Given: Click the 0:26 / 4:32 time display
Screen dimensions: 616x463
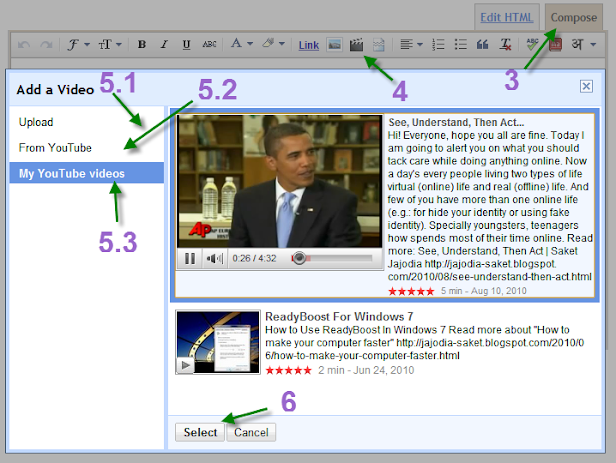Looking at the screenshot, I should pos(254,258).
